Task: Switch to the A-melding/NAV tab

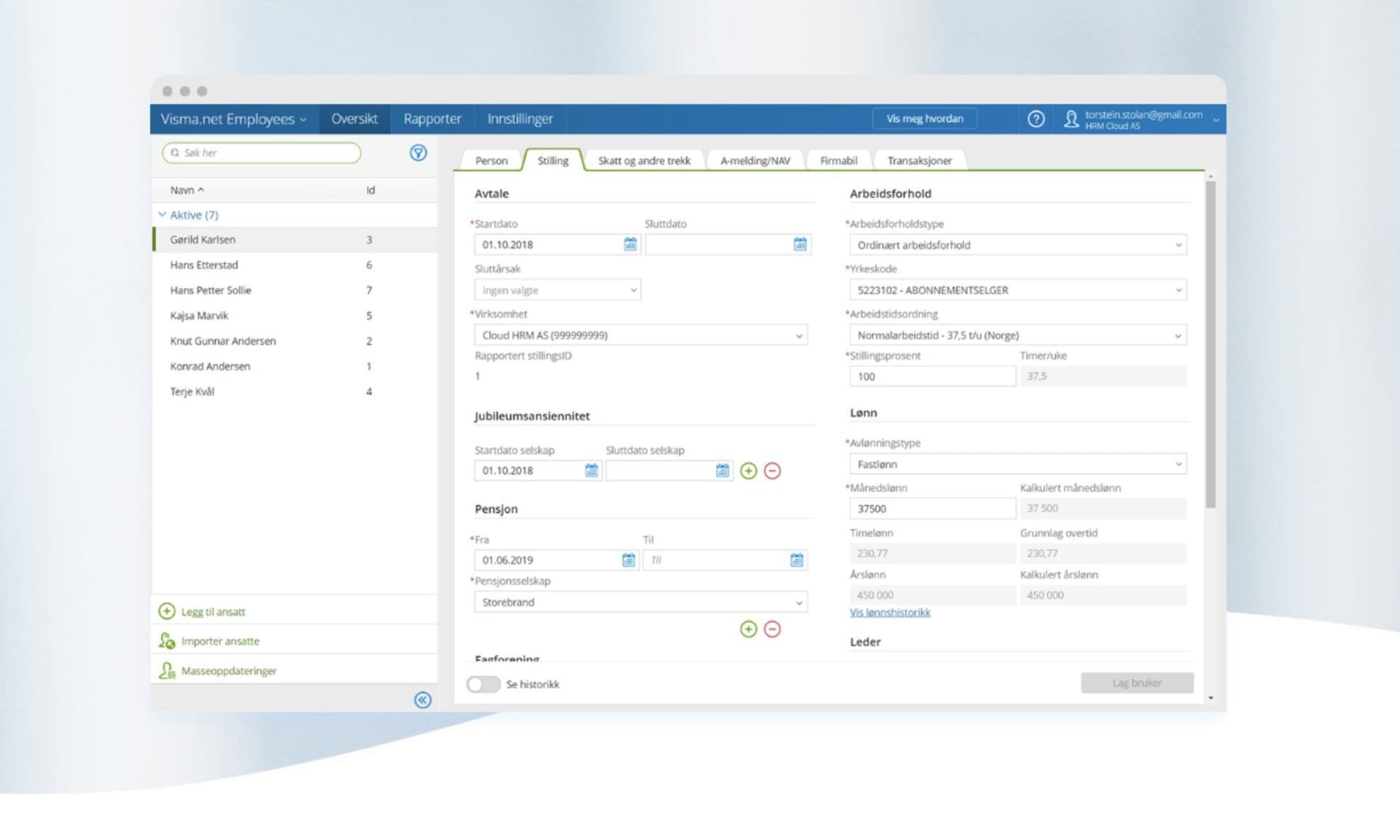Action: point(755,160)
